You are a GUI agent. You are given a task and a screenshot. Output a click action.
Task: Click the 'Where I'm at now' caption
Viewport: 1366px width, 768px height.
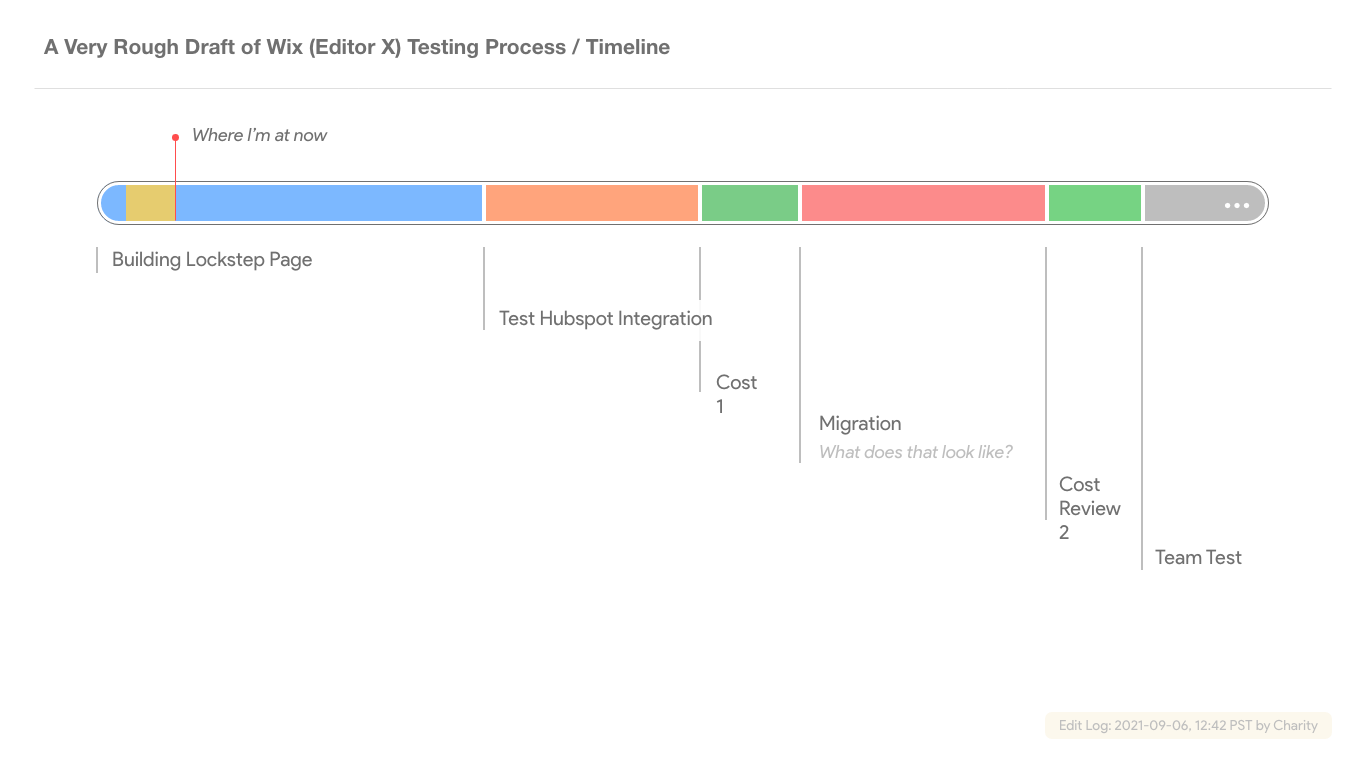(x=260, y=135)
